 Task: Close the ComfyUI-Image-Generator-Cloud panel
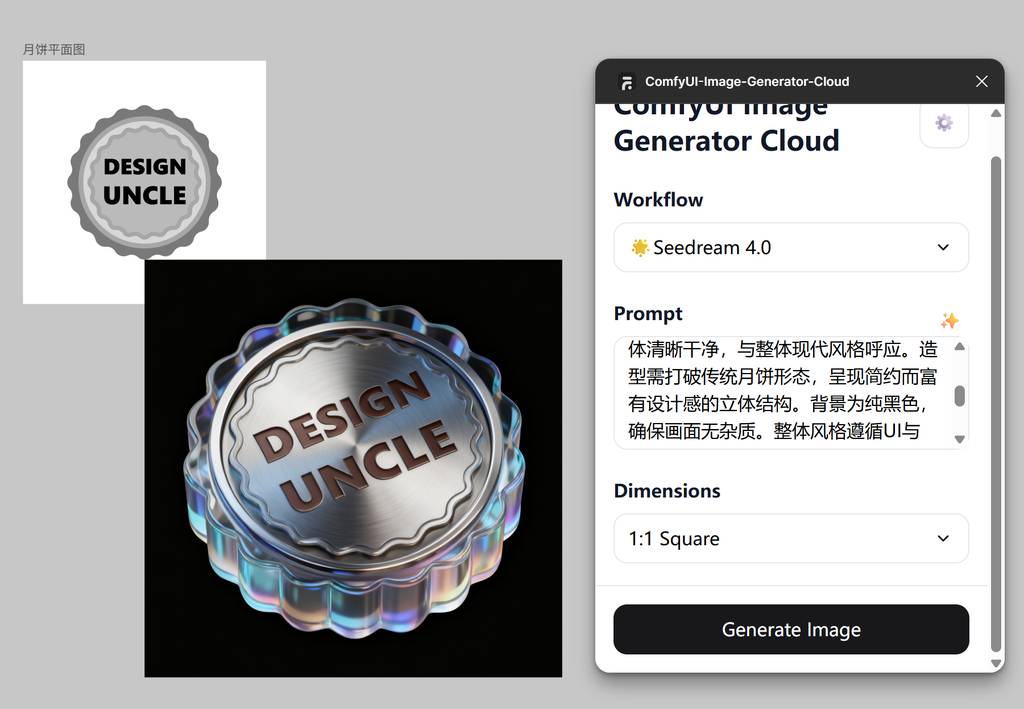click(981, 81)
